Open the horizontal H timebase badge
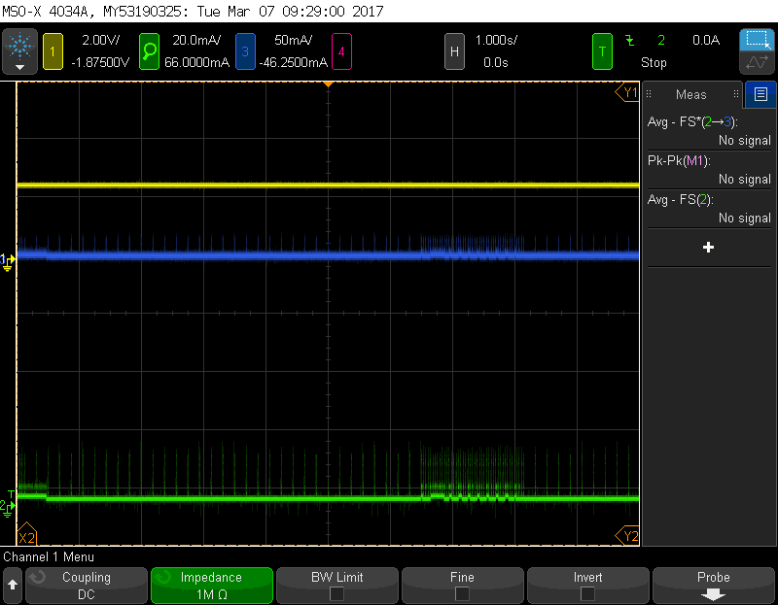 454,51
